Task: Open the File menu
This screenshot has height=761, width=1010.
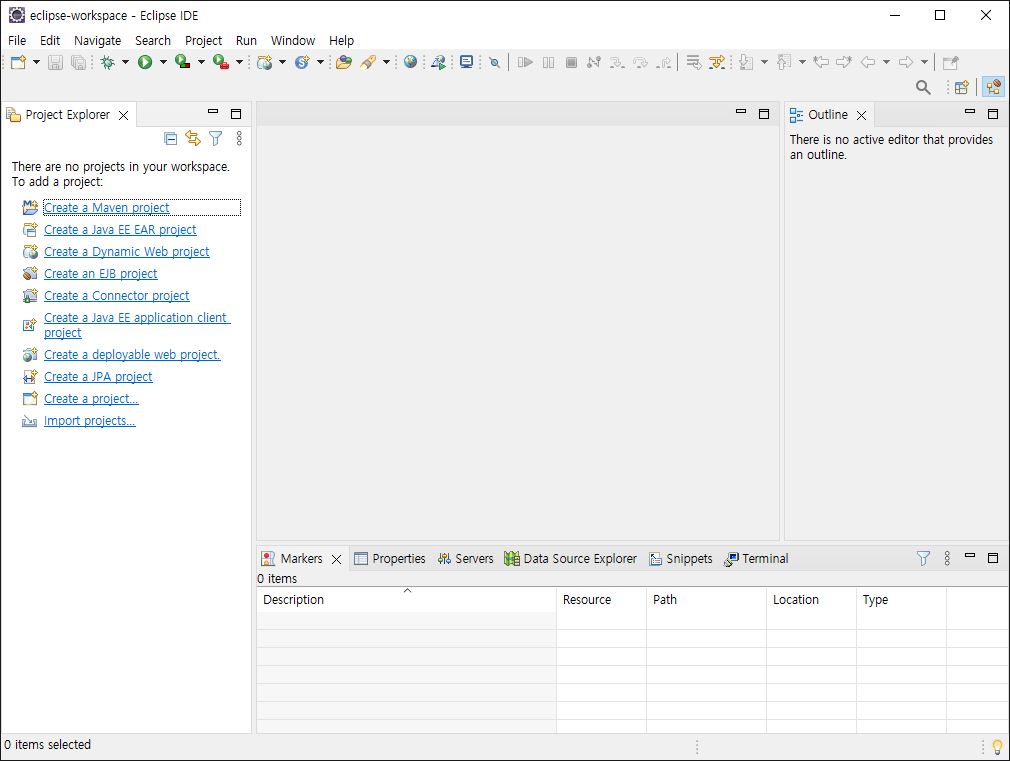Action: [17, 41]
